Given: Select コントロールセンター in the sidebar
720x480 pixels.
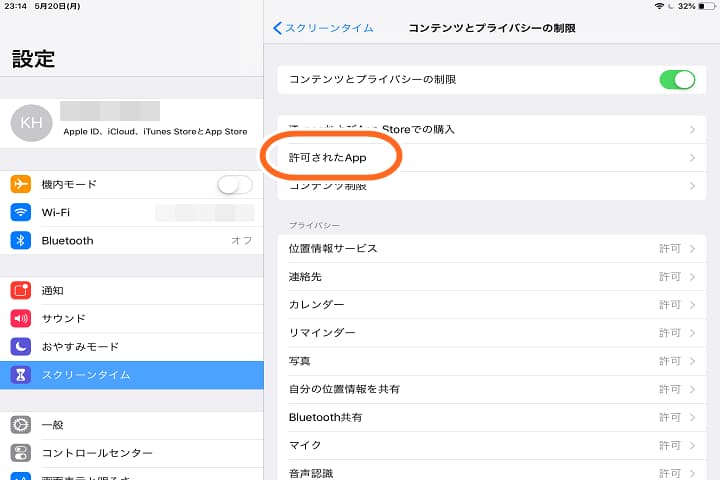Looking at the screenshot, I should 132,453.
